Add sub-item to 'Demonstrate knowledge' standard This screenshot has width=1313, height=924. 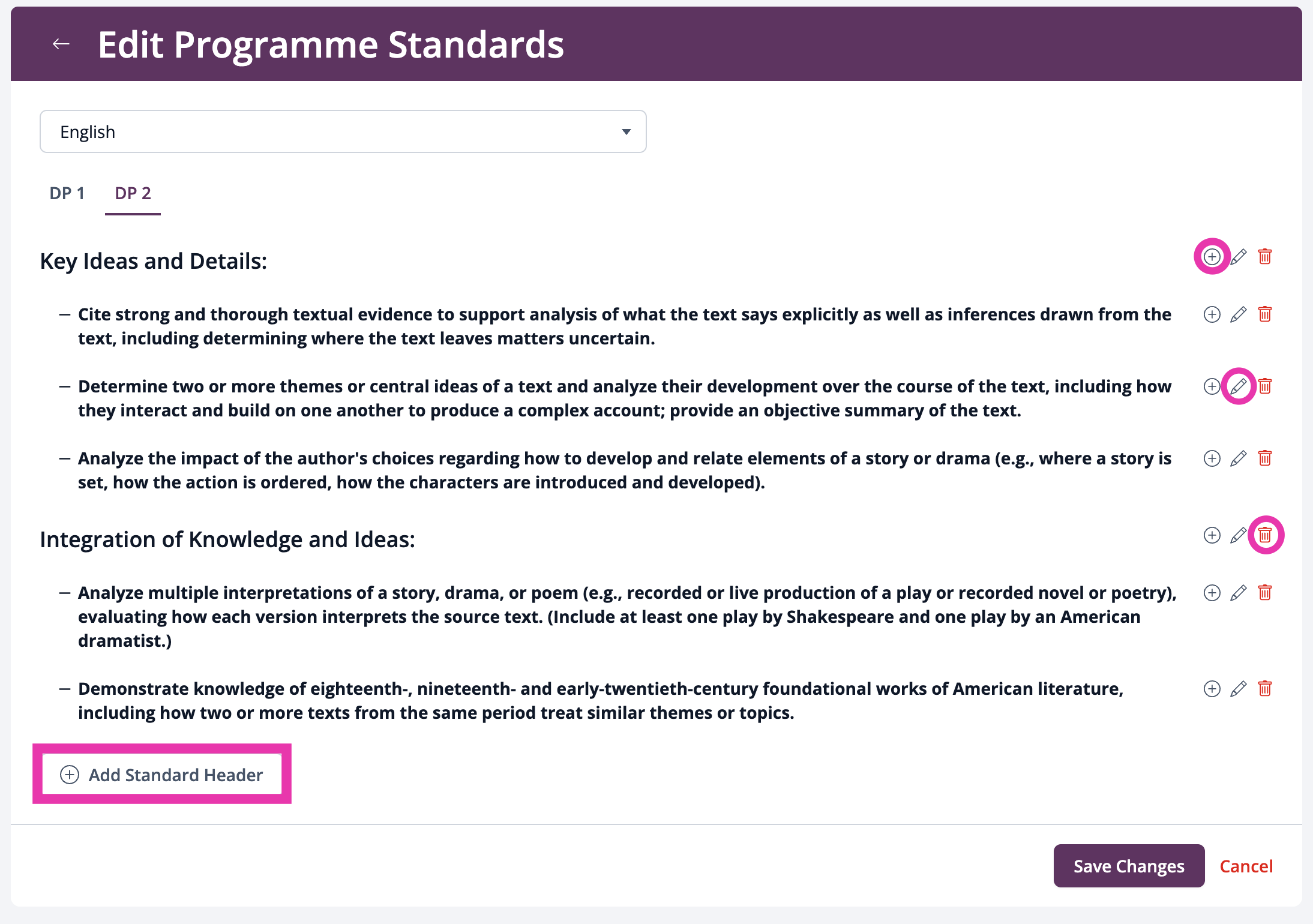tap(1212, 689)
